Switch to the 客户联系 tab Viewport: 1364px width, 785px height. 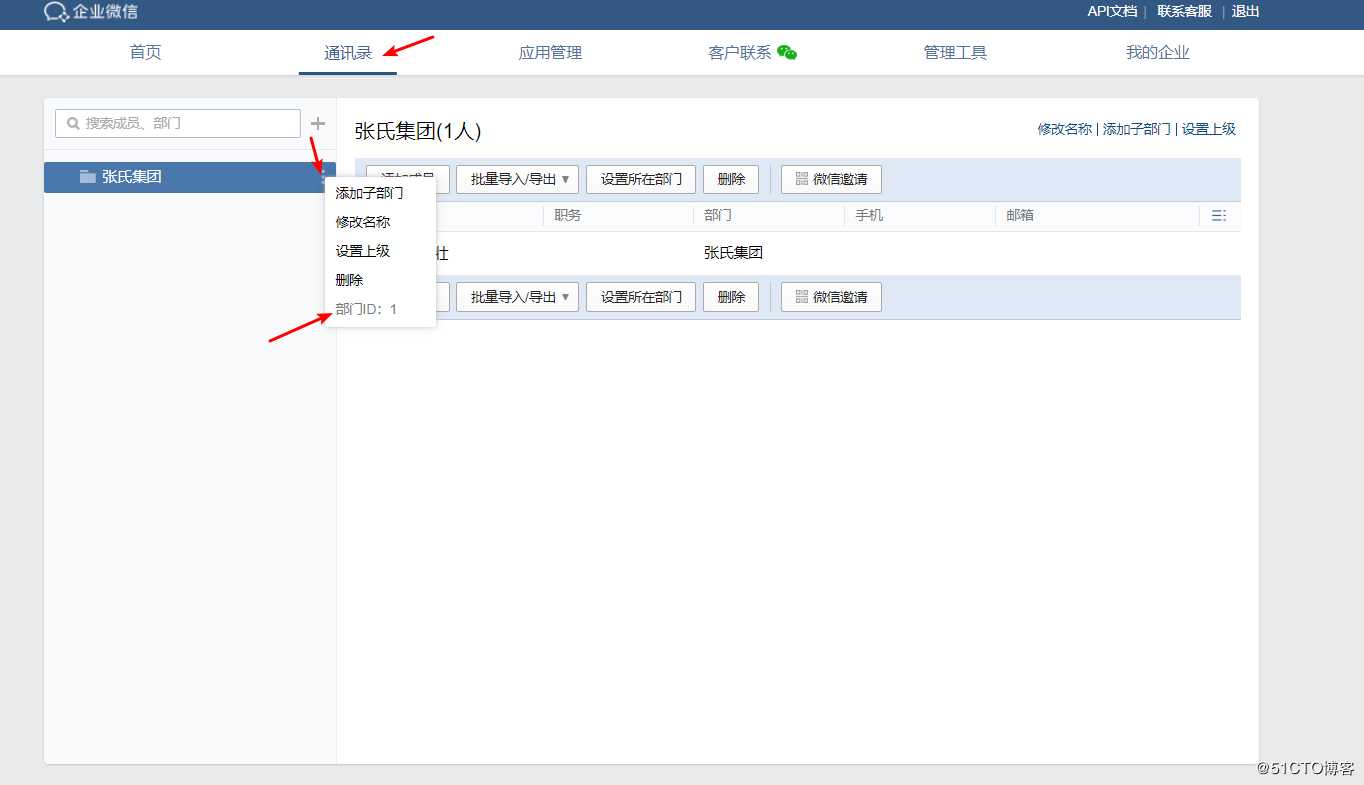click(740, 52)
